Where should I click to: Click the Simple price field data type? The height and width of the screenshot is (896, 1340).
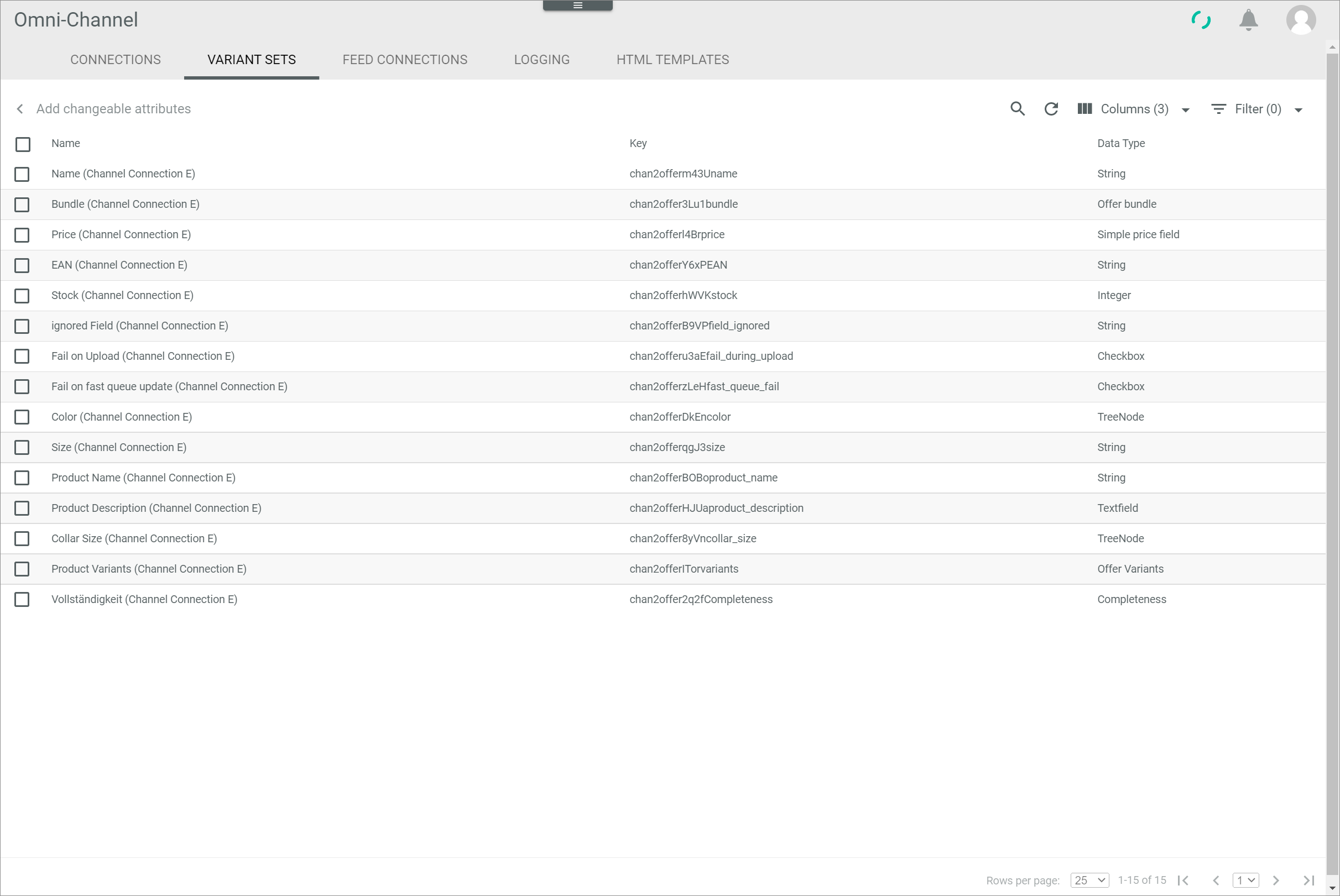pyautogui.click(x=1138, y=234)
